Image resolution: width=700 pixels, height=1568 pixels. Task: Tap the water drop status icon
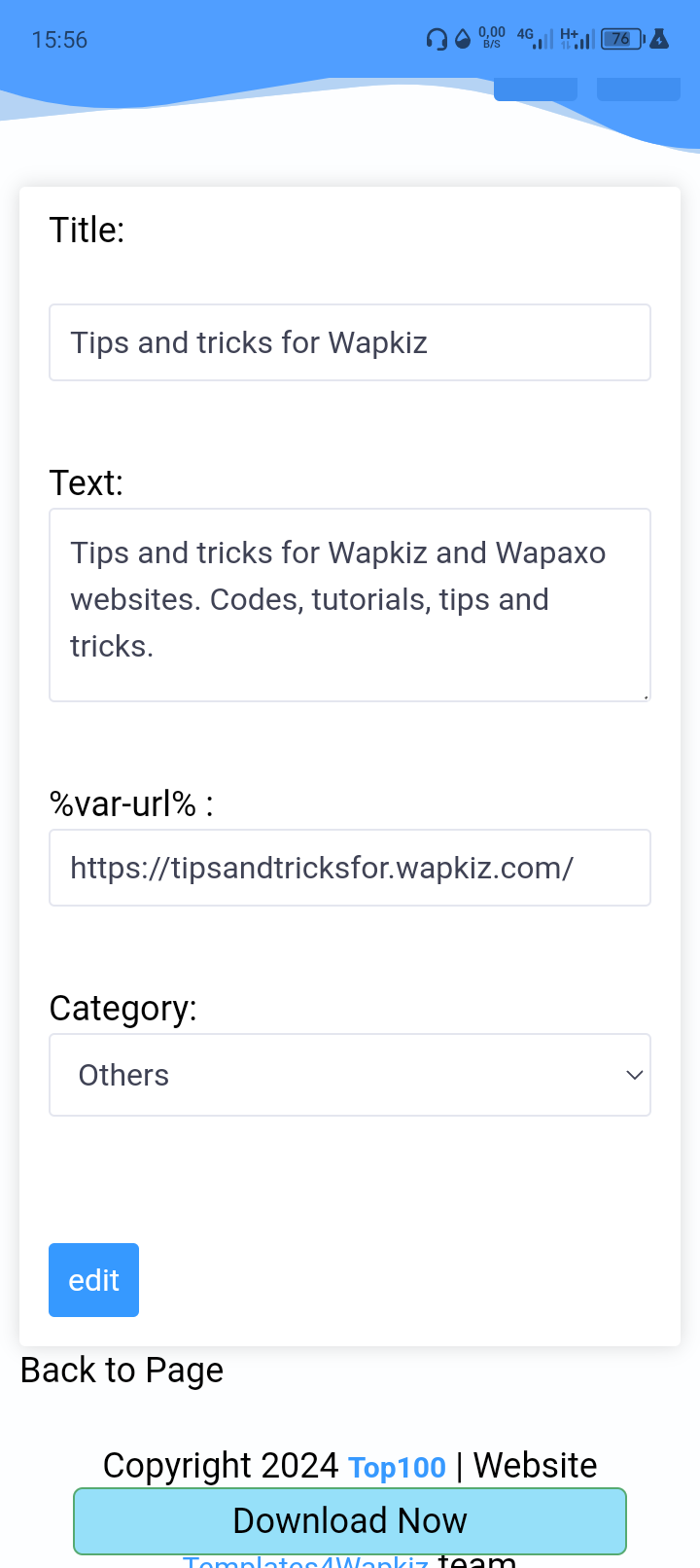[463, 39]
